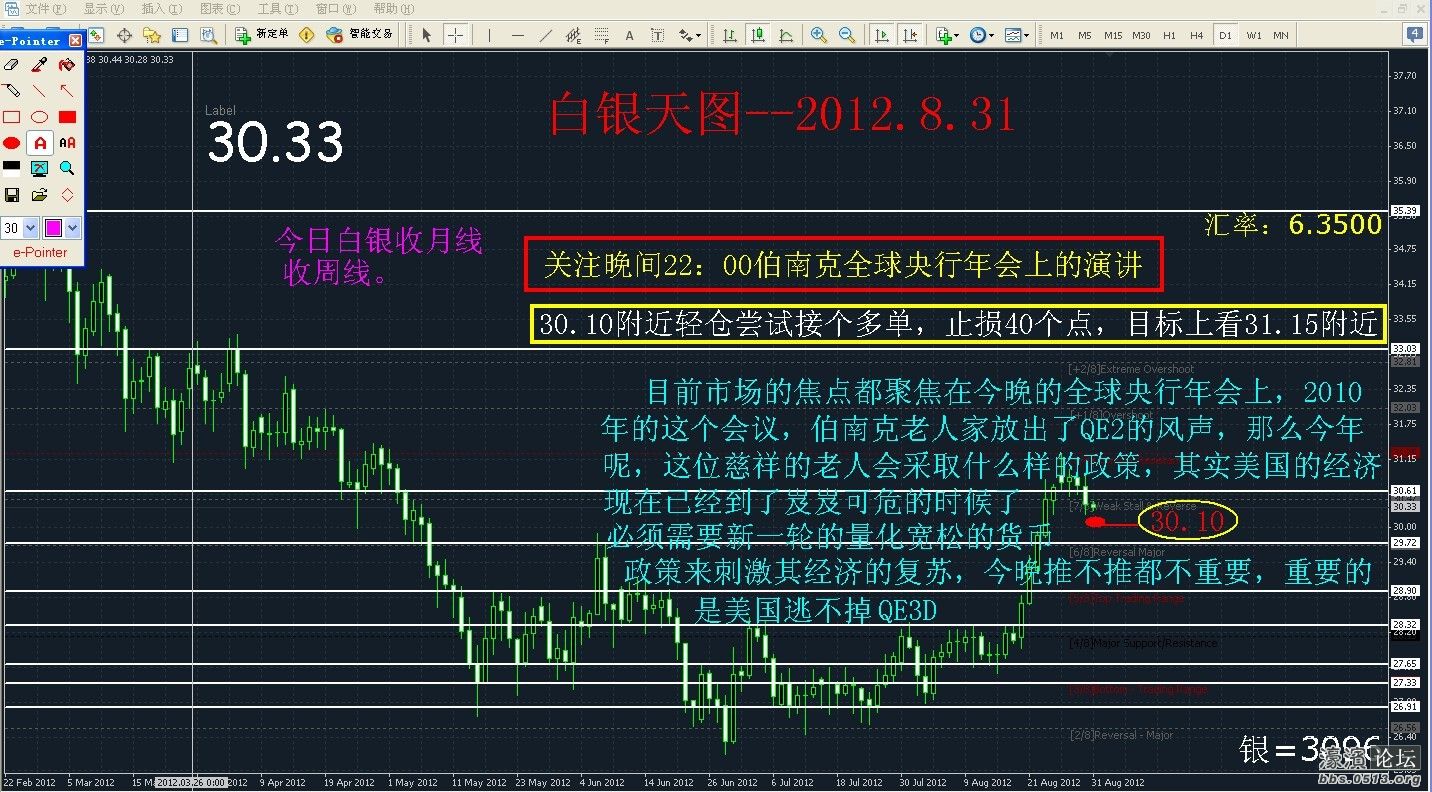Open the e-Pointer font size dropdown

point(30,228)
